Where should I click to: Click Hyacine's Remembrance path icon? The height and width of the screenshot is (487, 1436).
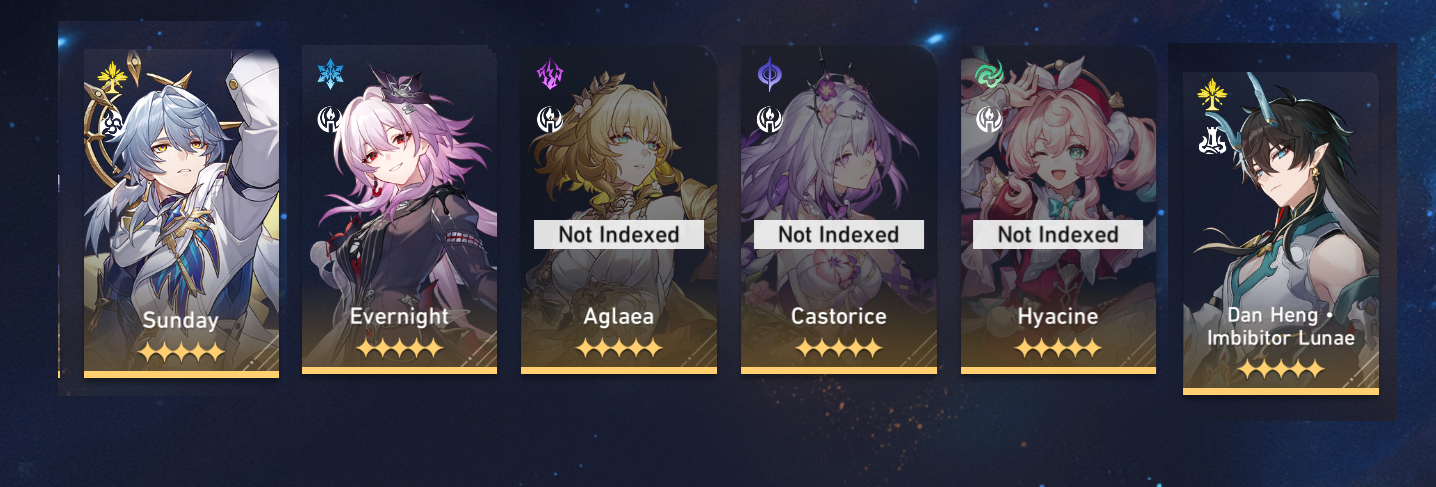click(x=989, y=120)
